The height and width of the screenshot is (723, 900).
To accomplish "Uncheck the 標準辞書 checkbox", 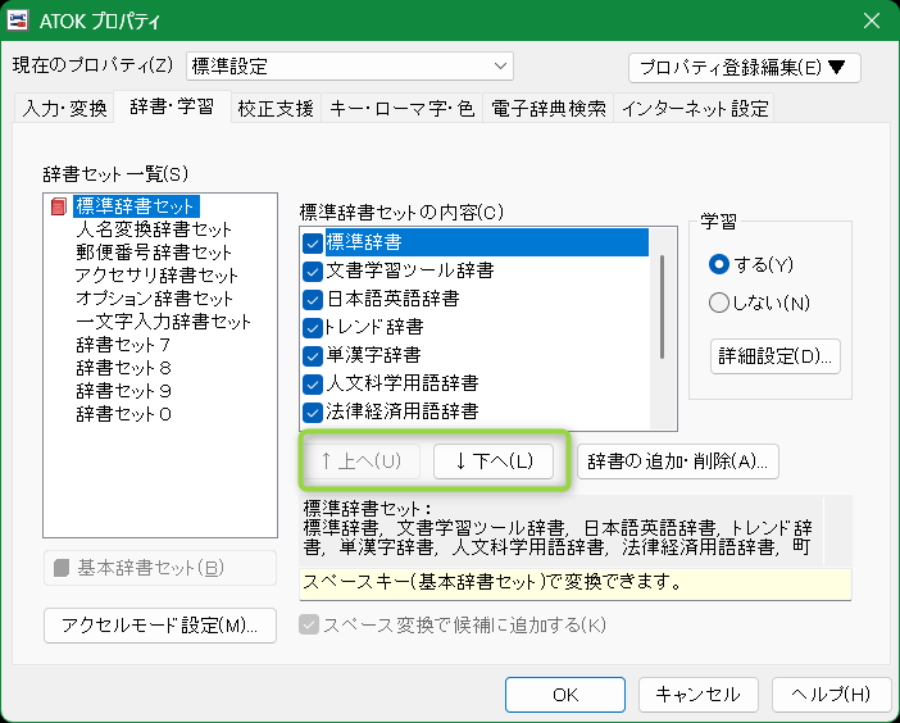I will pyautogui.click(x=312, y=243).
